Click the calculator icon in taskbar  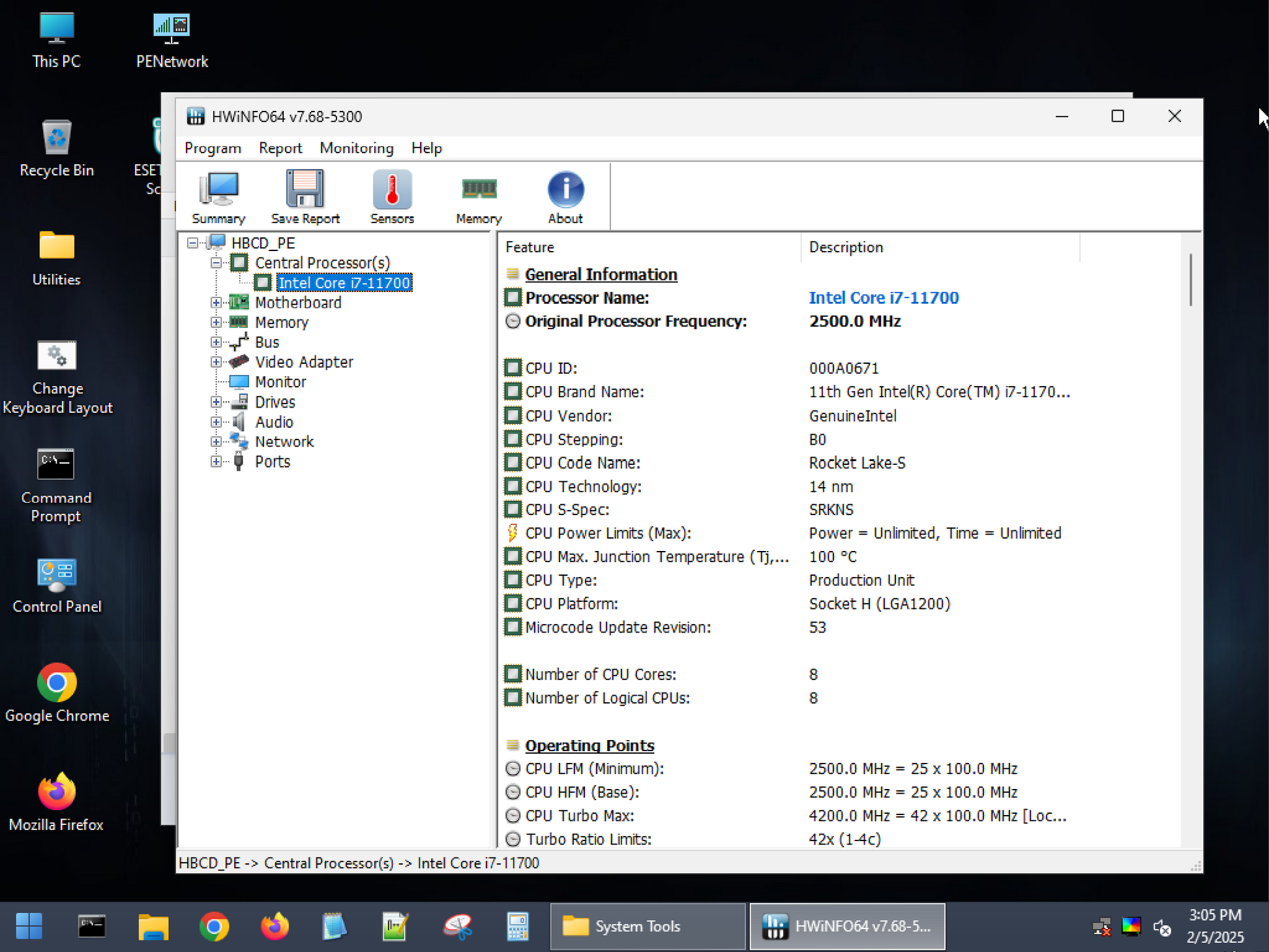(518, 926)
